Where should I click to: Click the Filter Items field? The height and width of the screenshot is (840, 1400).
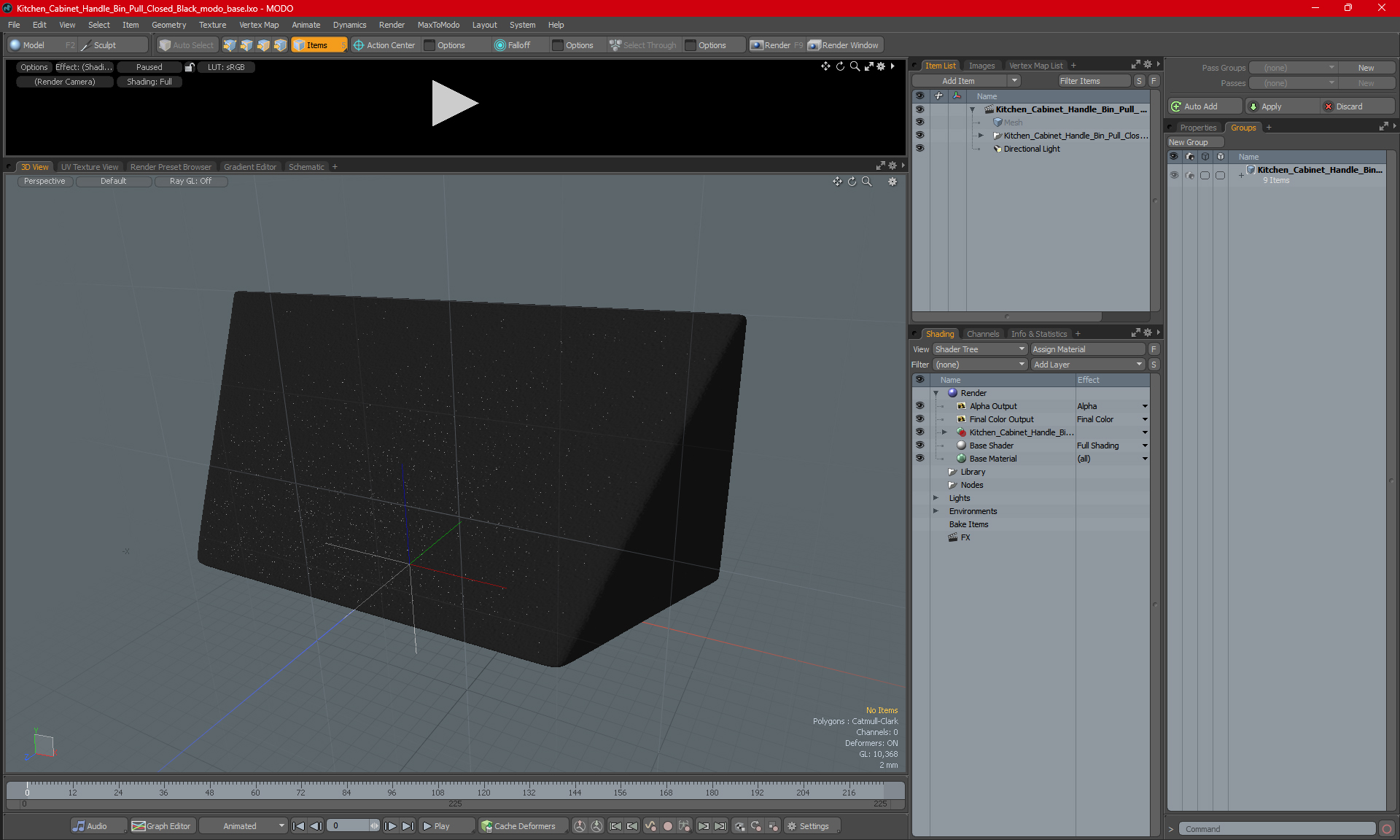(x=1094, y=81)
